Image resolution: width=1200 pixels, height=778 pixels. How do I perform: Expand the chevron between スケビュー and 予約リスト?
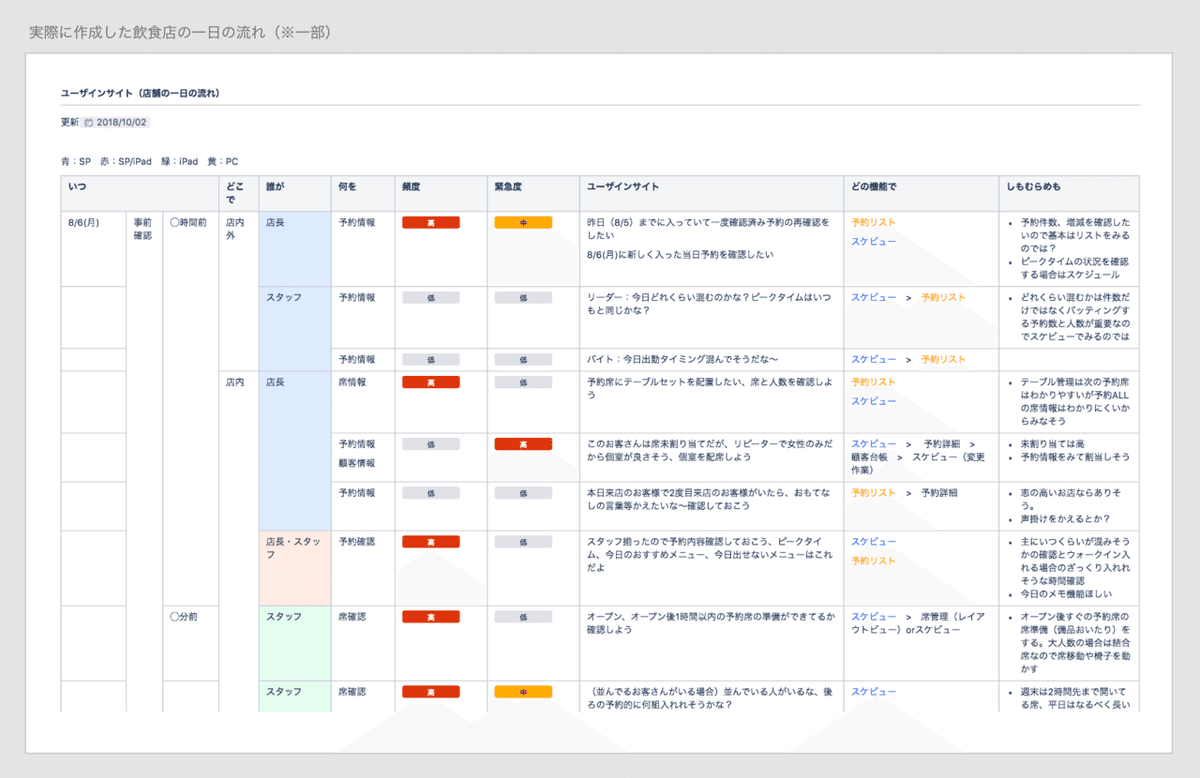908,297
